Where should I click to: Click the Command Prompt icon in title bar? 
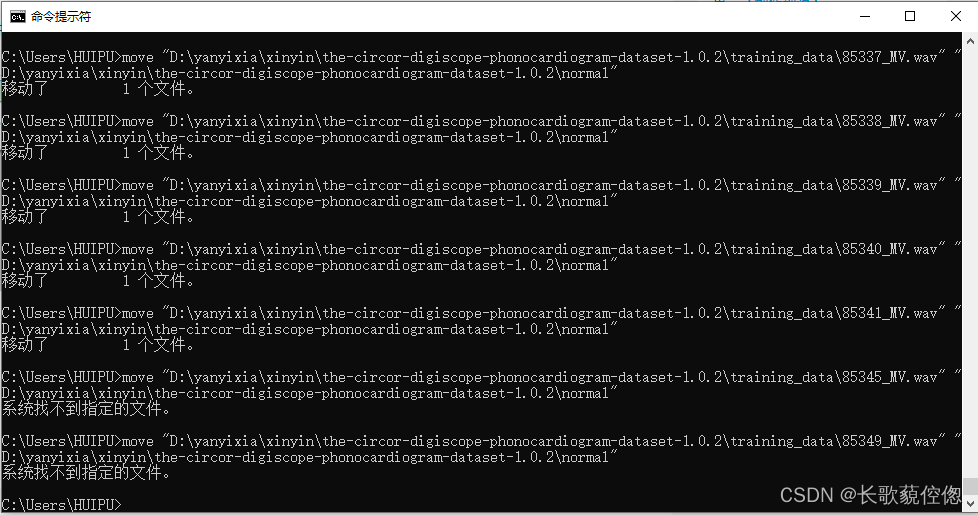(17, 16)
